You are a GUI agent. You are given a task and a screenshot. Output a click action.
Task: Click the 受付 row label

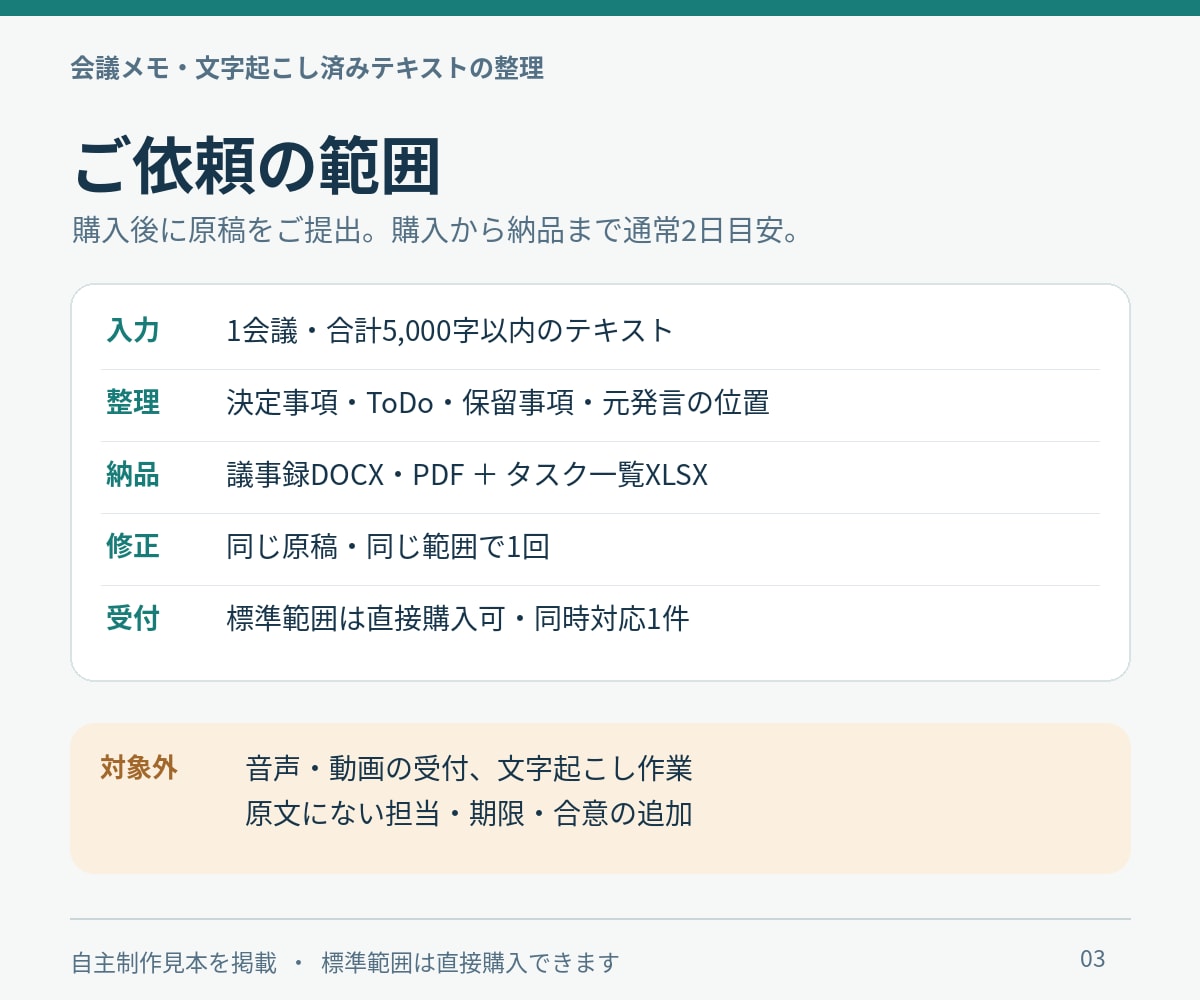(x=133, y=619)
